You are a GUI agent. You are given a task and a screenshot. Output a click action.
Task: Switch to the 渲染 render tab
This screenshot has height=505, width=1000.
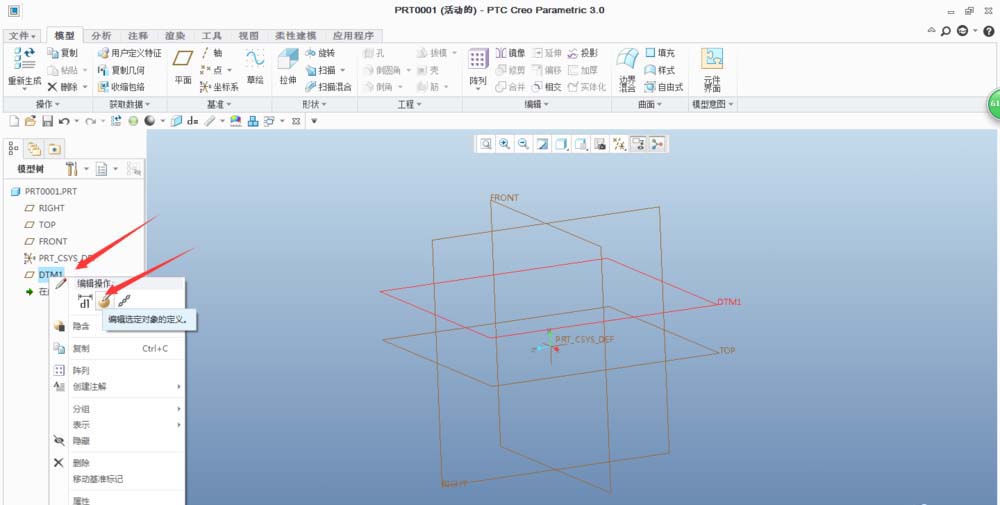[x=175, y=36]
